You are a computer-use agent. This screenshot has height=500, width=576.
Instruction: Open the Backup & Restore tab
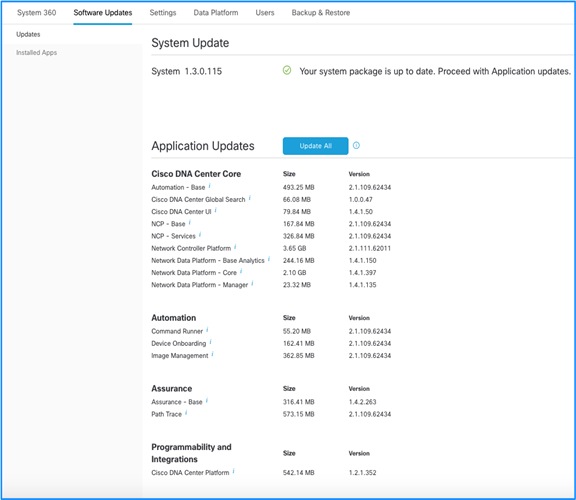(321, 12)
